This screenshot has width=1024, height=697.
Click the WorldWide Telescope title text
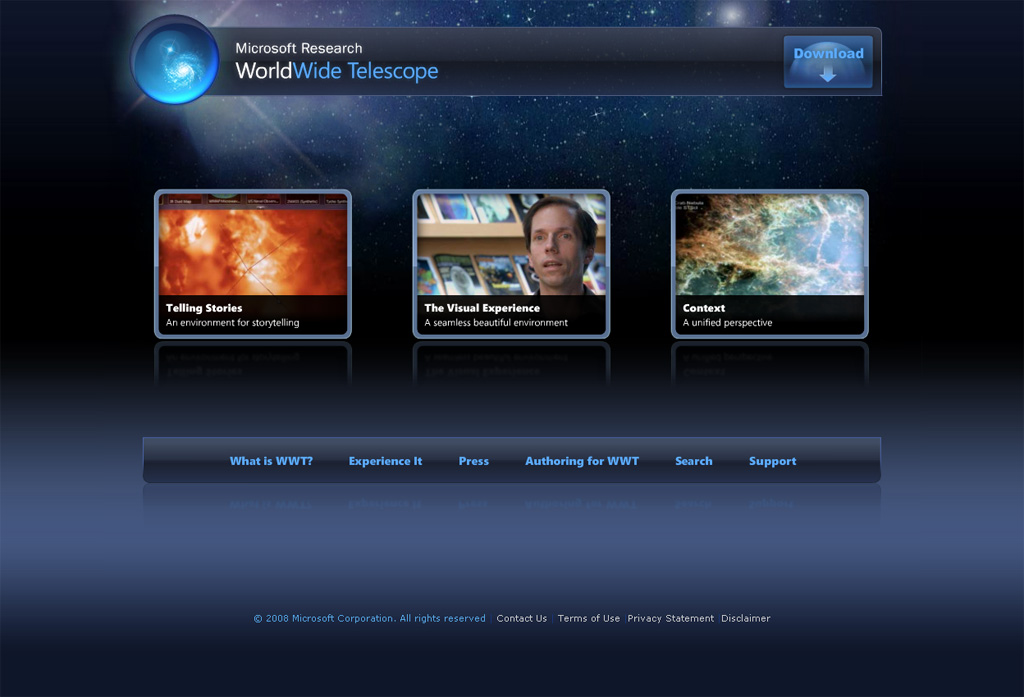pos(337,71)
